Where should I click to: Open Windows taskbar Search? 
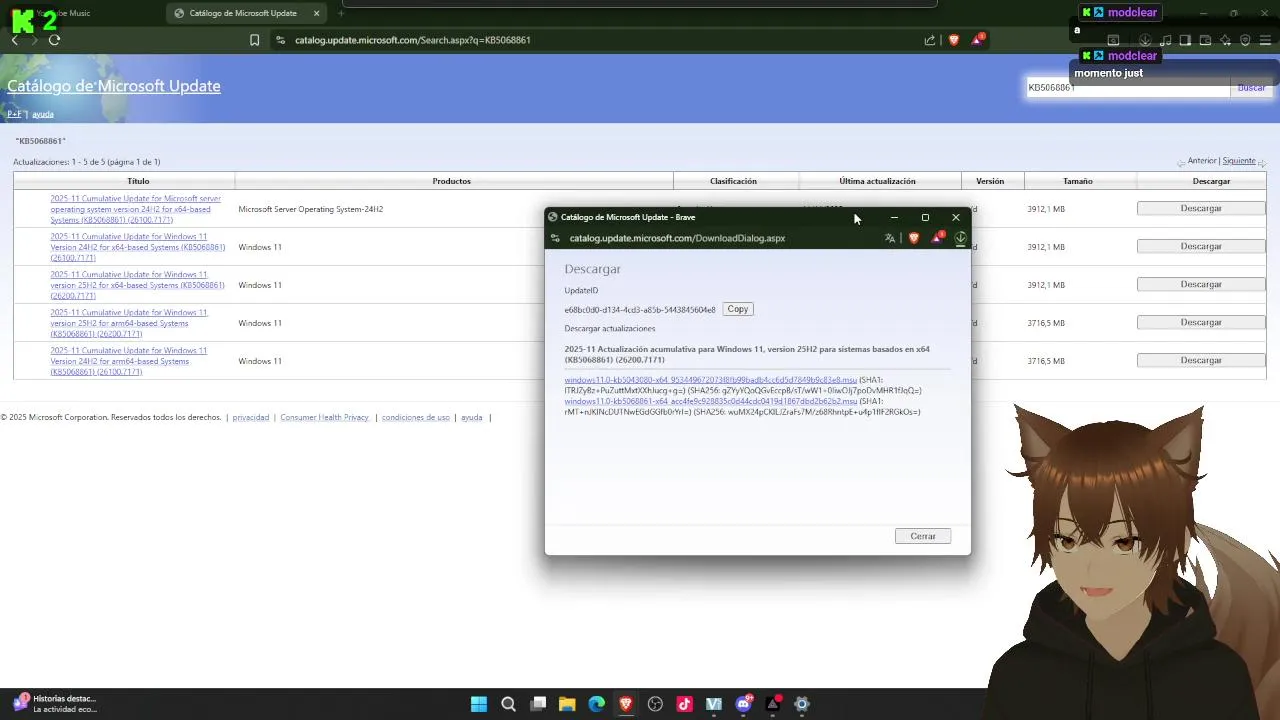coord(508,704)
